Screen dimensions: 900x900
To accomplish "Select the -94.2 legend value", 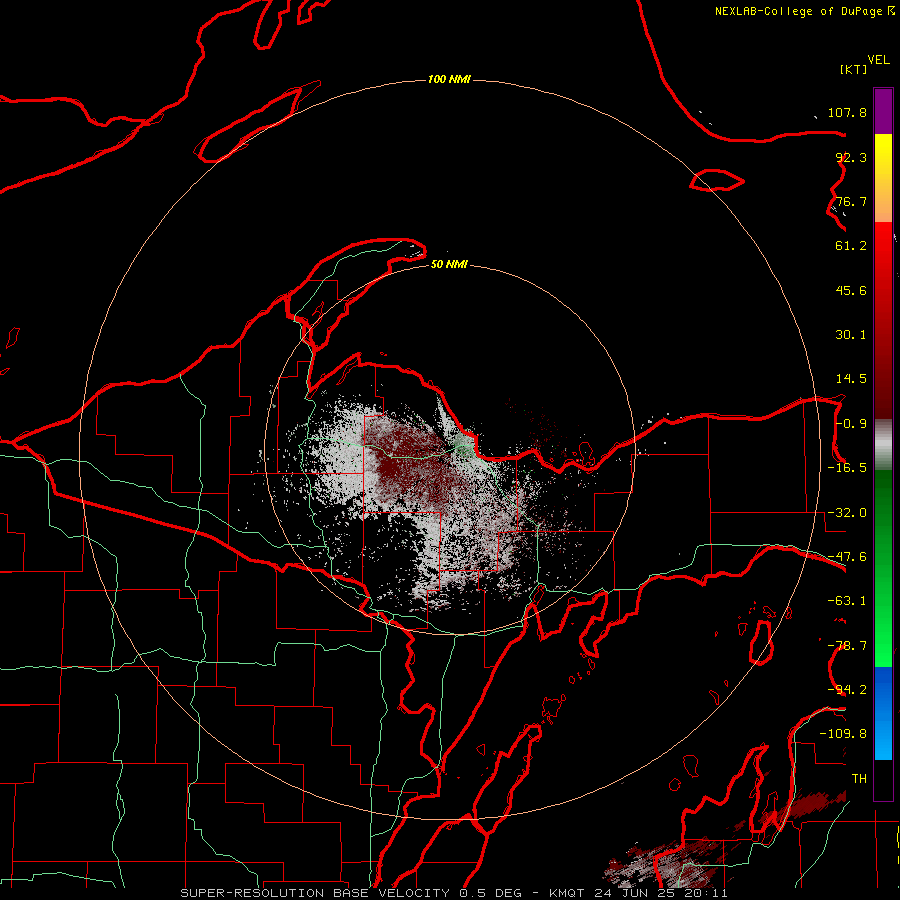I will click(847, 690).
